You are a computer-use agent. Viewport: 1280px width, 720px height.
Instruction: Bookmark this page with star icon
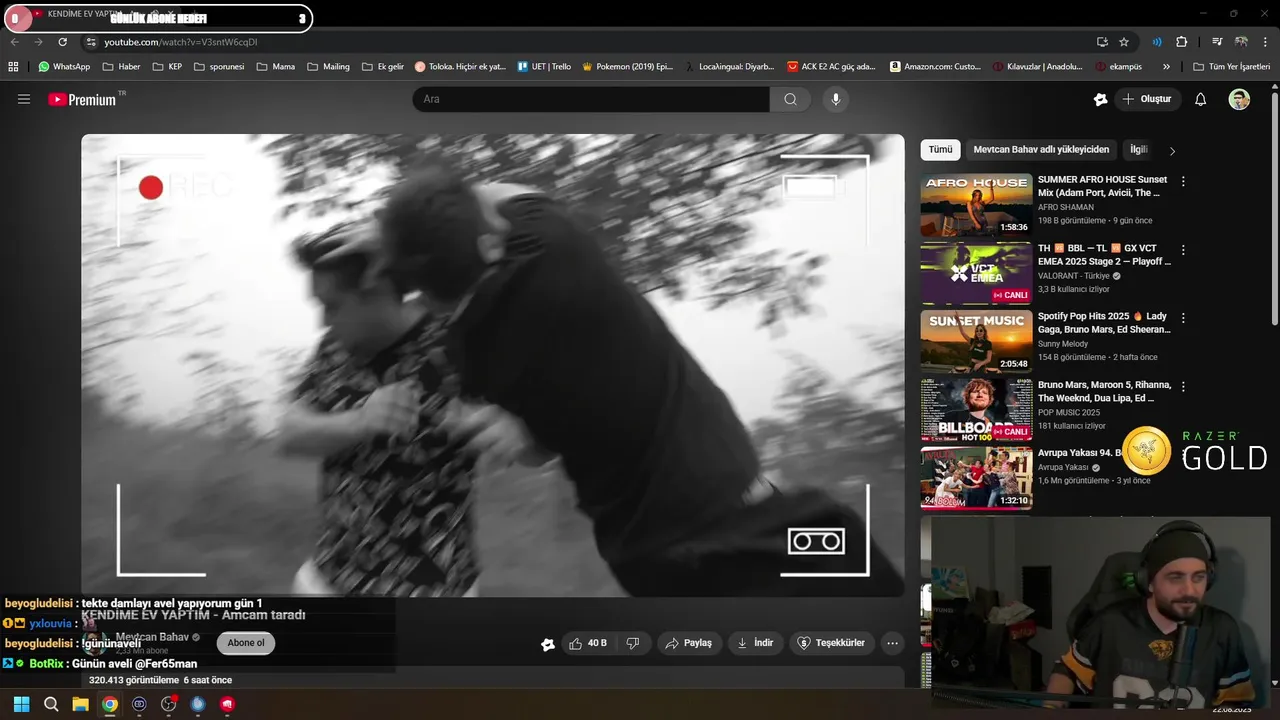pos(1124,42)
